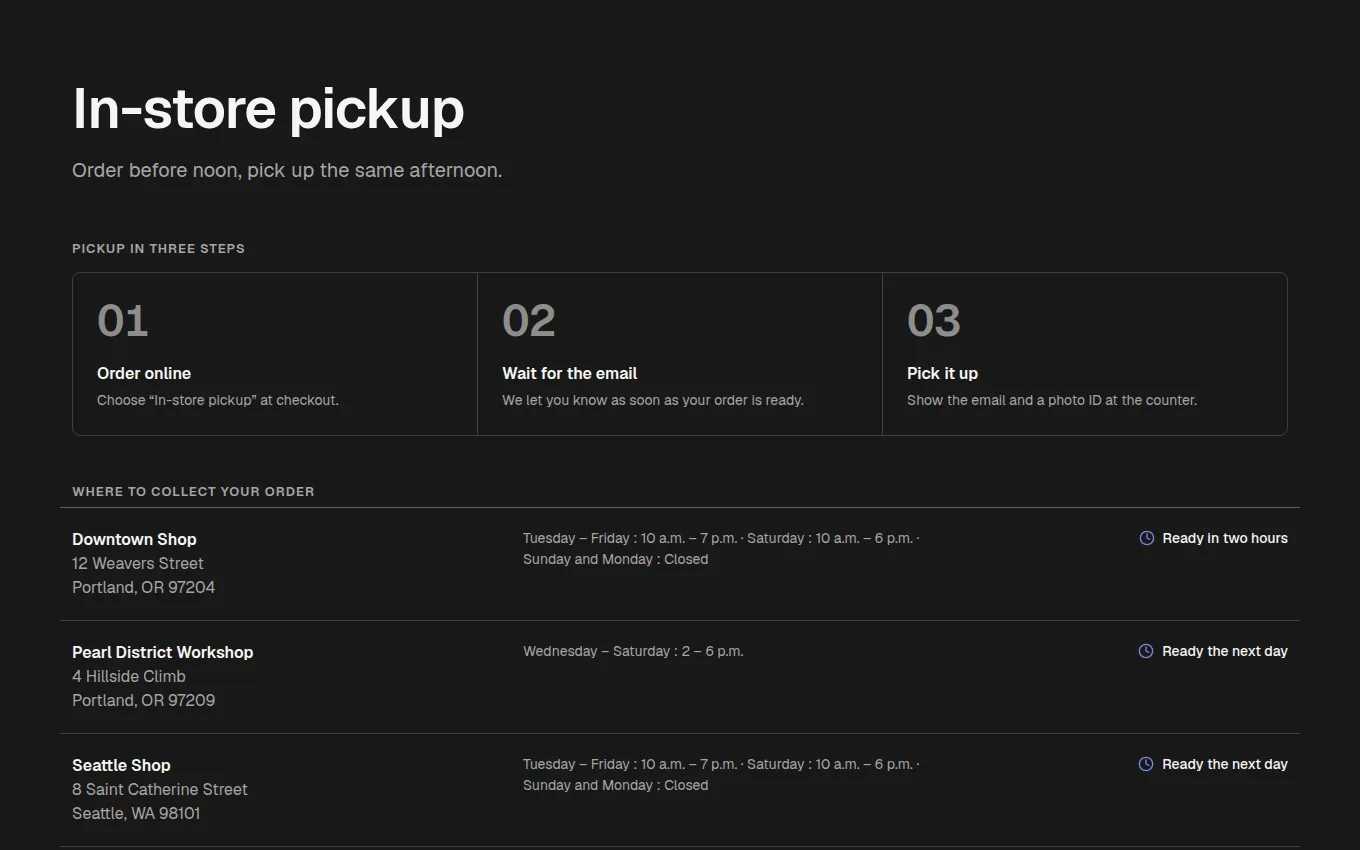Click the "Seattle, WA 98101" address line
This screenshot has height=850, width=1360.
136,813
